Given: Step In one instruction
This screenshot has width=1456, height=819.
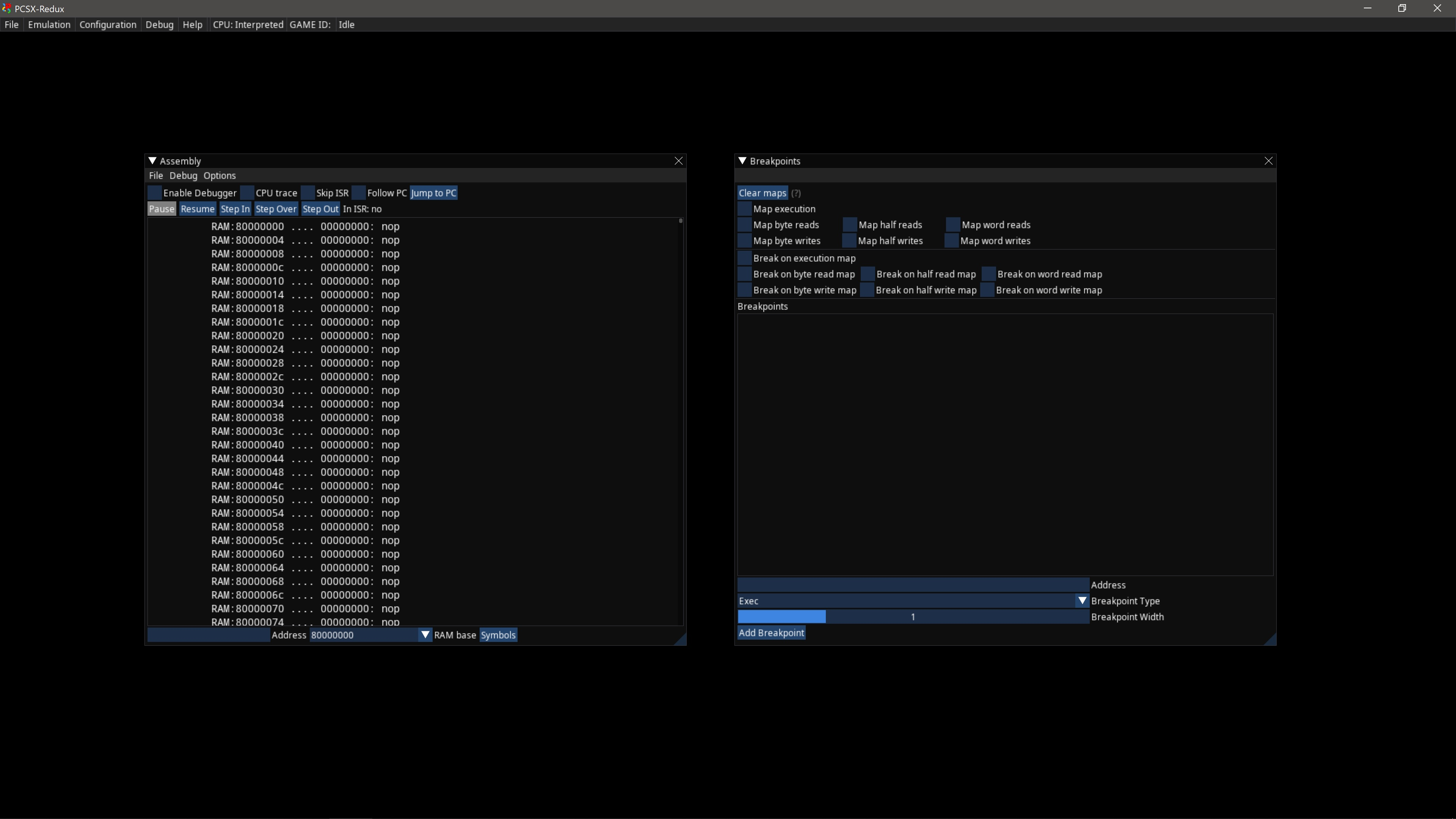Looking at the screenshot, I should 235,209.
